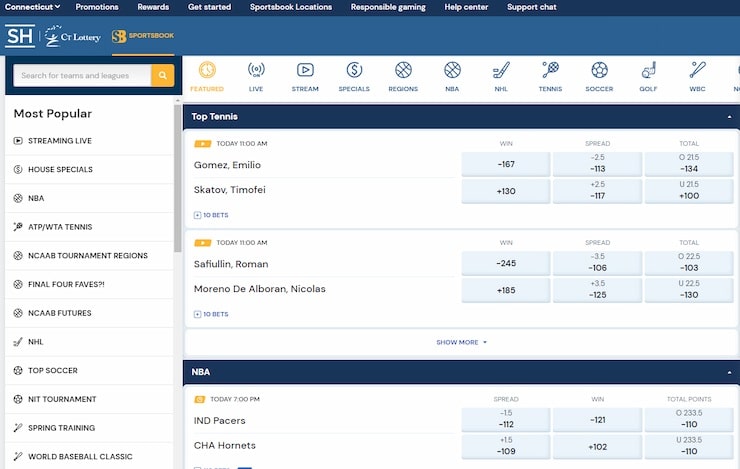The height and width of the screenshot is (469, 740).
Task: Open NCAAB Futures in sidebar
Action: [x=89, y=313]
